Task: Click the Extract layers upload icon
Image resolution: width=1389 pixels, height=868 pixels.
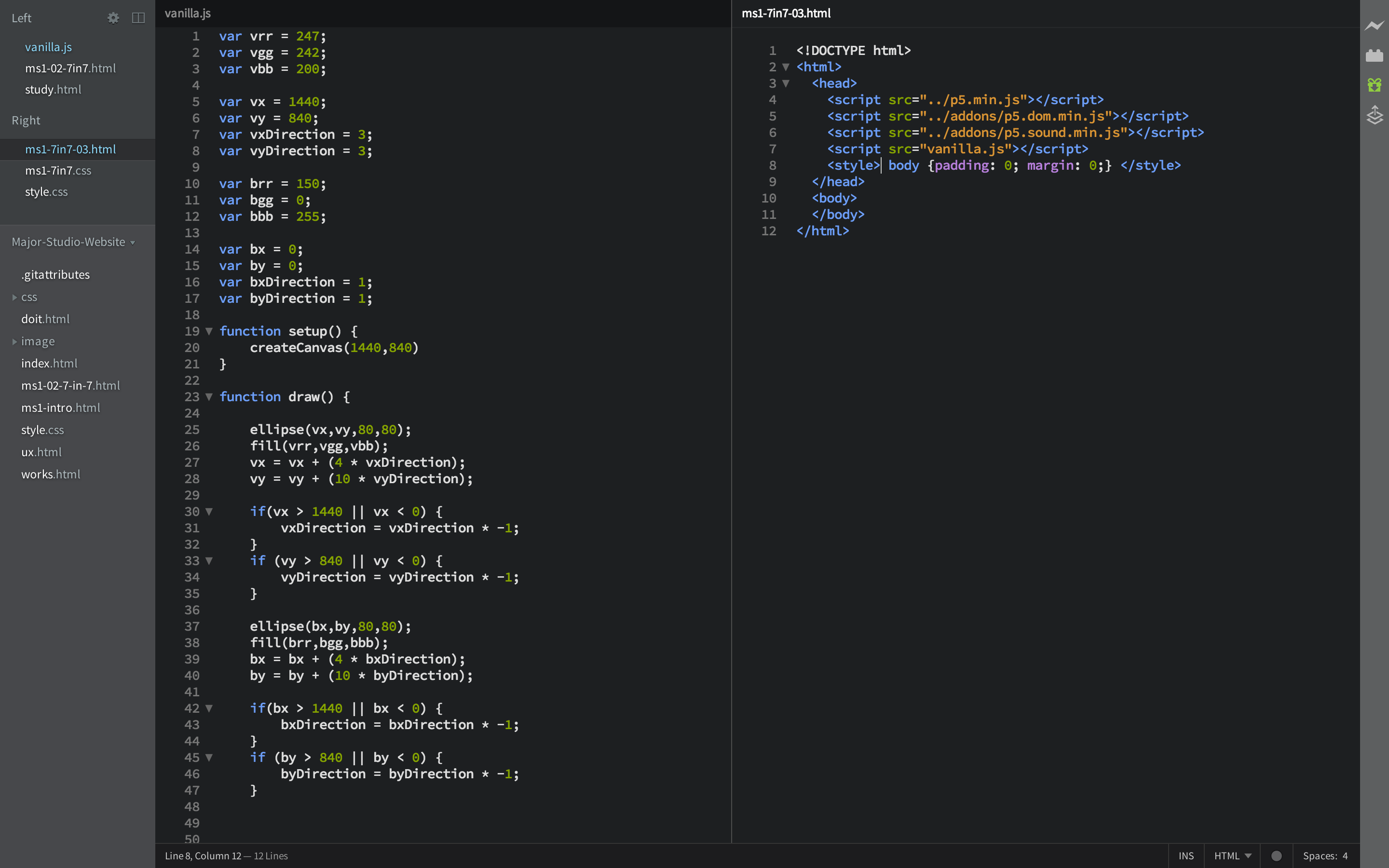Action: pos(1374,115)
